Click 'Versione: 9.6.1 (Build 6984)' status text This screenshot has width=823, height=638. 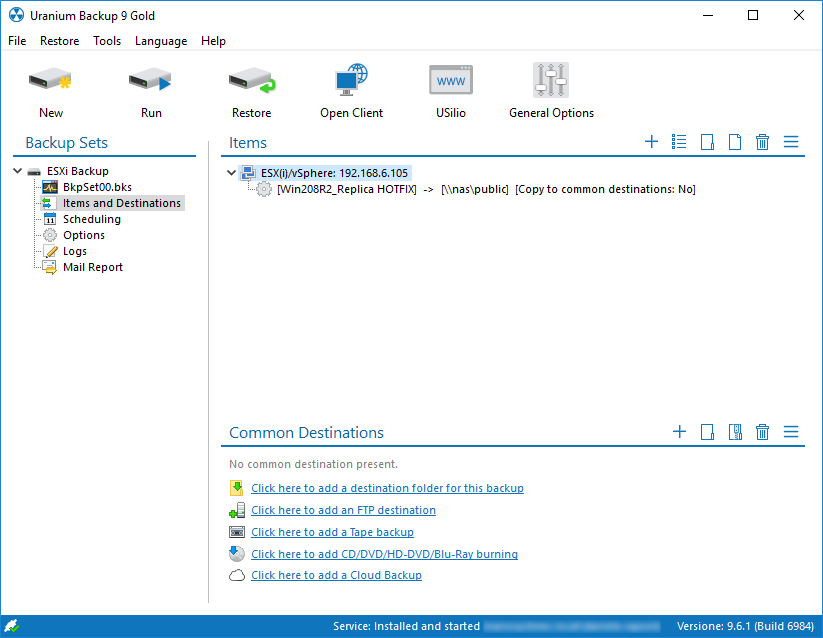point(745,626)
